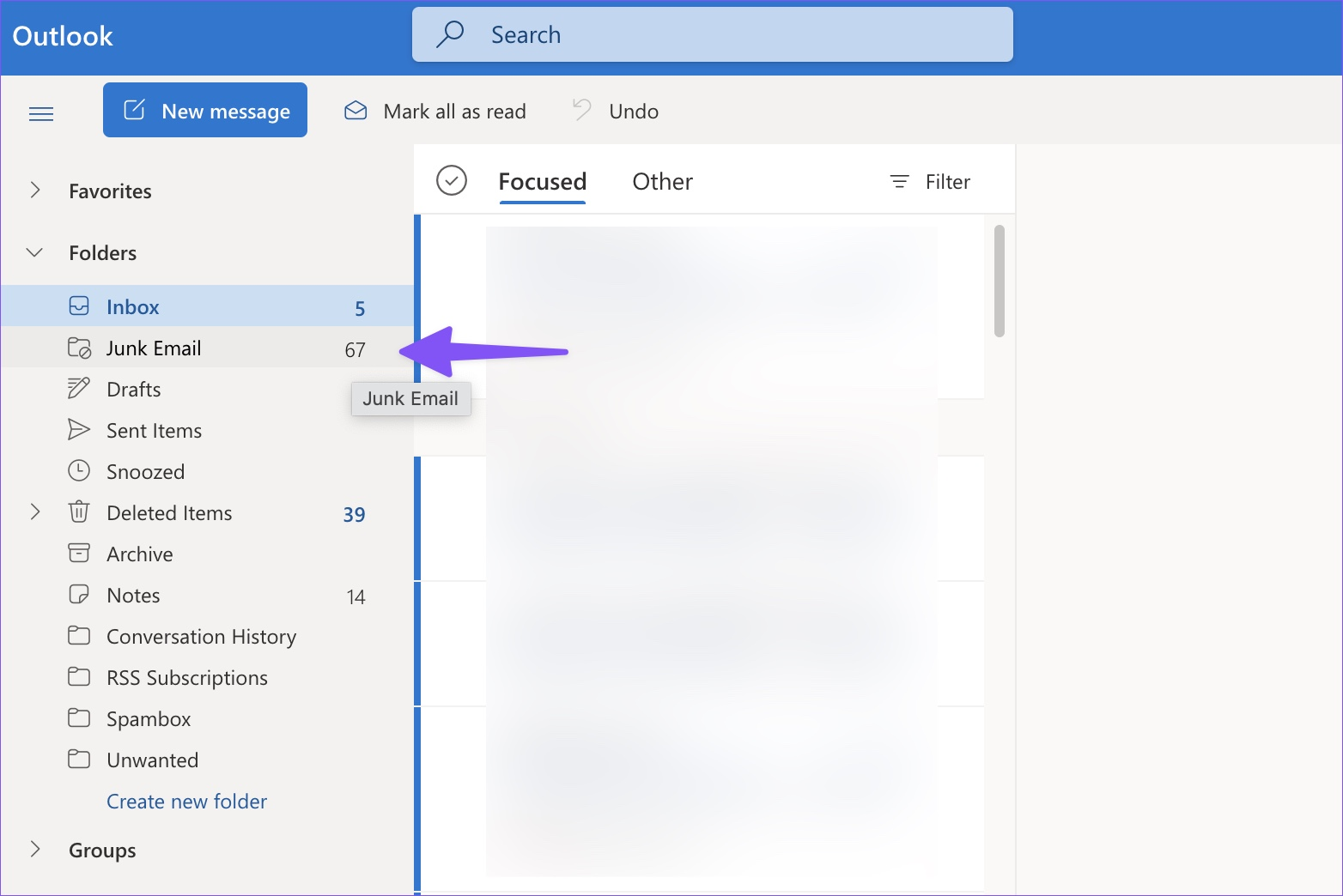Collapse the Folders section
The width and height of the screenshot is (1343, 896).
pos(35,252)
